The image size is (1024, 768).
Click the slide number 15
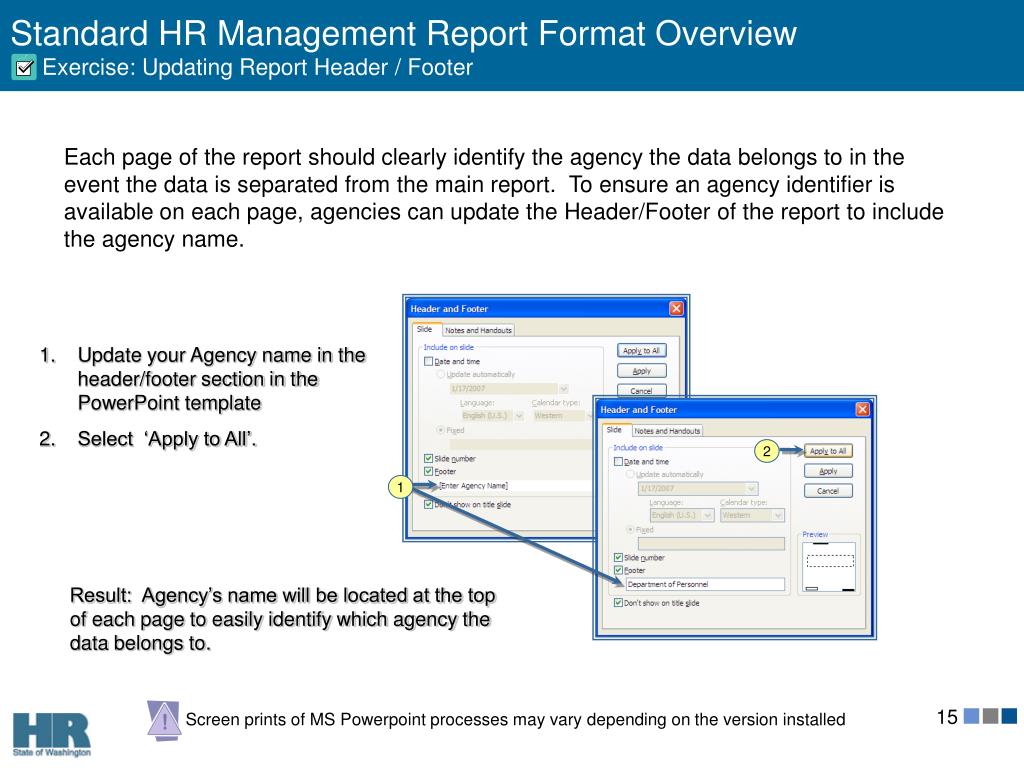click(947, 717)
